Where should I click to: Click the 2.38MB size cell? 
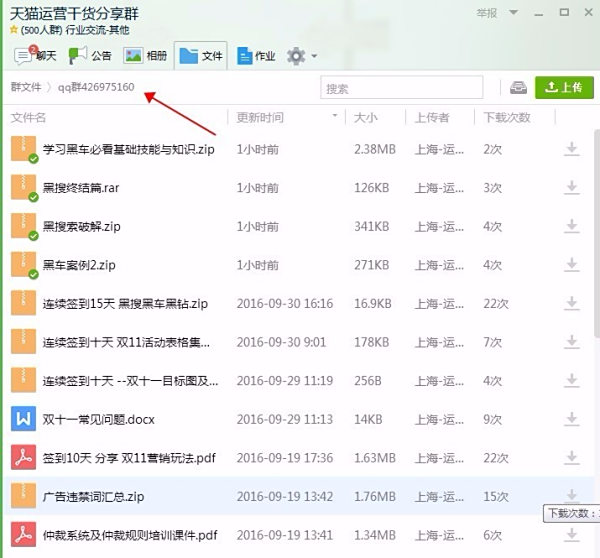pos(375,149)
